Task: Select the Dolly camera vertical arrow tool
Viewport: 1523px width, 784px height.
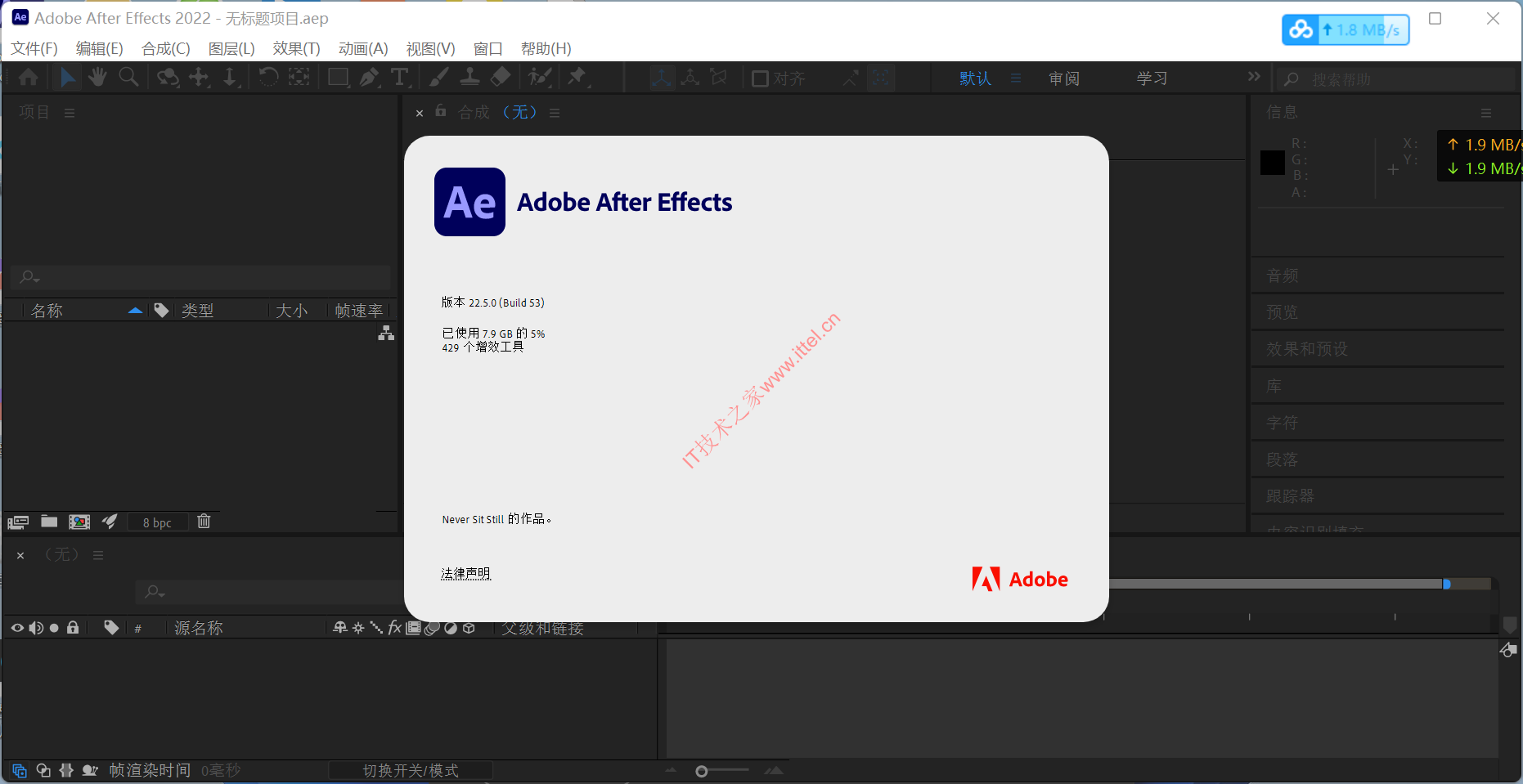Action: coord(230,78)
